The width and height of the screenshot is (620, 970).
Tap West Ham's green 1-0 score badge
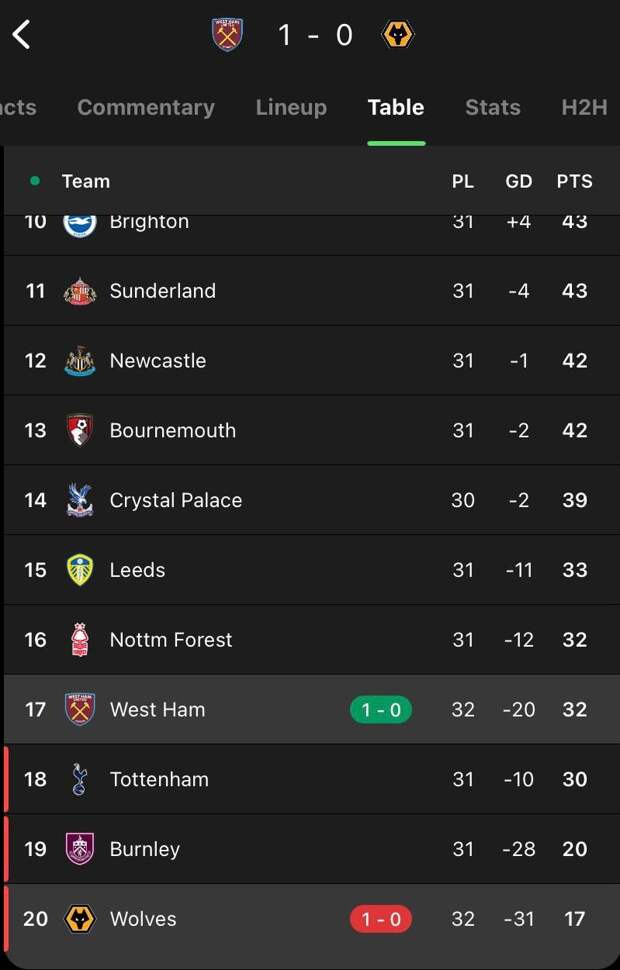click(x=381, y=710)
